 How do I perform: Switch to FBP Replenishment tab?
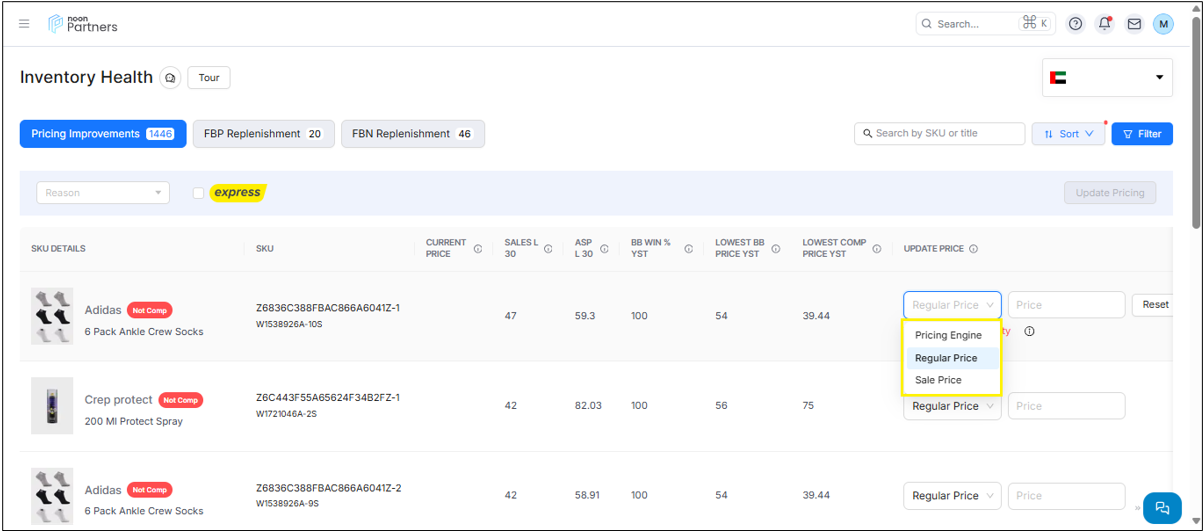pos(263,134)
